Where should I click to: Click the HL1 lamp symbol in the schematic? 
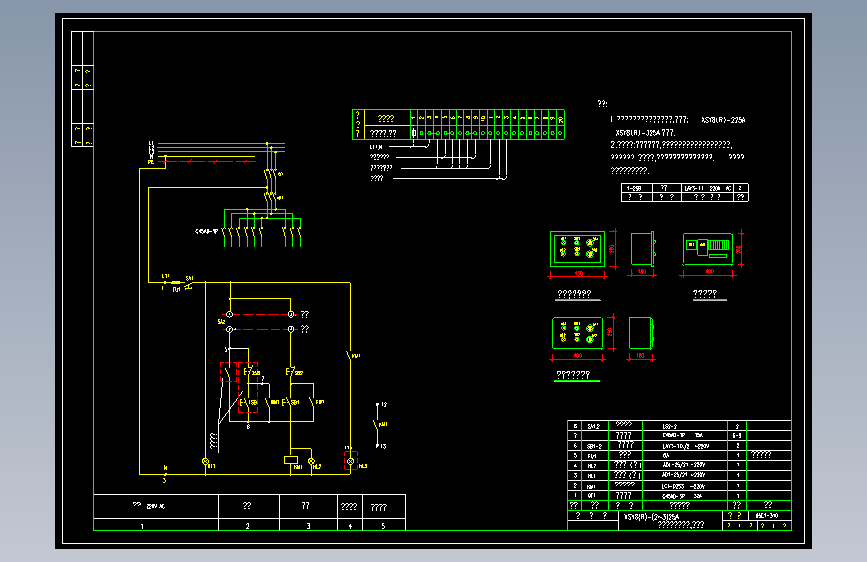tap(206, 461)
